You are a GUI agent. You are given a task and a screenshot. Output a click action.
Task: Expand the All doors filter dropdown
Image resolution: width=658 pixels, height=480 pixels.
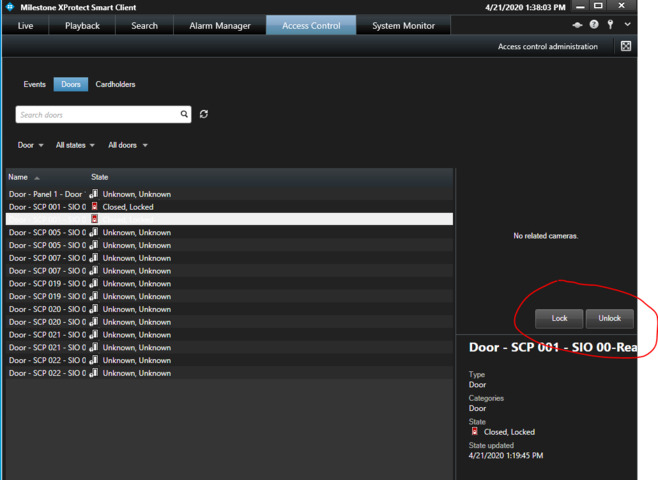pyautogui.click(x=128, y=146)
